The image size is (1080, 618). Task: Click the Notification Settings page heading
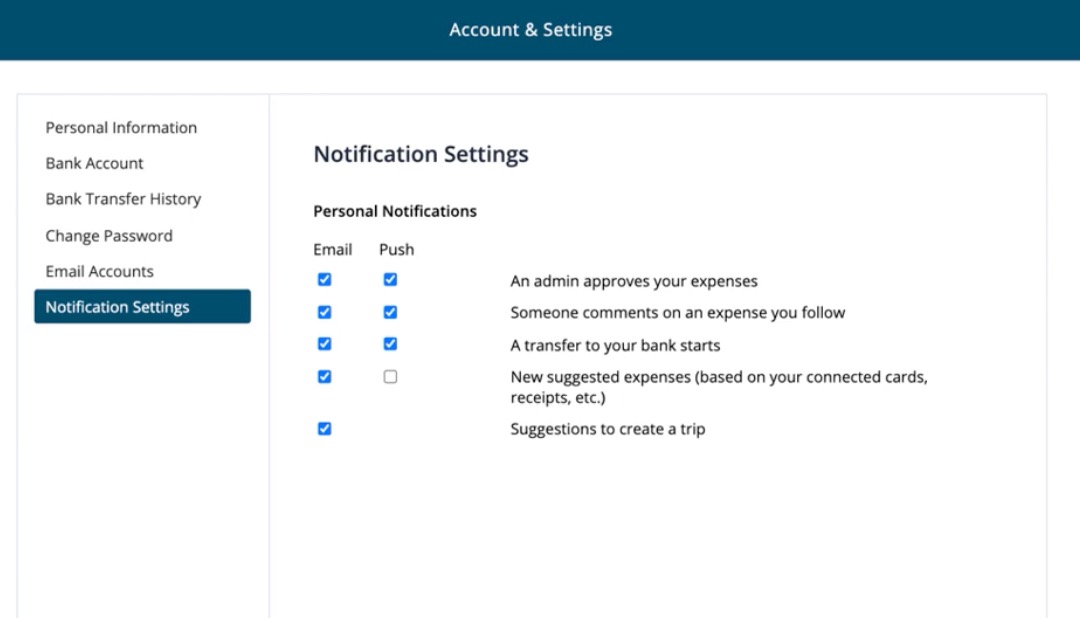click(x=420, y=154)
